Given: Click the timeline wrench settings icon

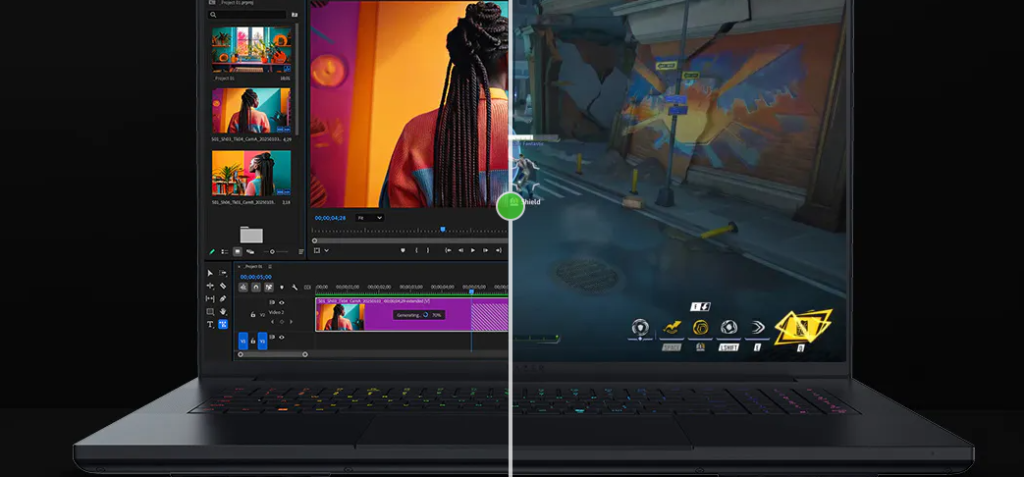Looking at the screenshot, I should click(x=294, y=288).
